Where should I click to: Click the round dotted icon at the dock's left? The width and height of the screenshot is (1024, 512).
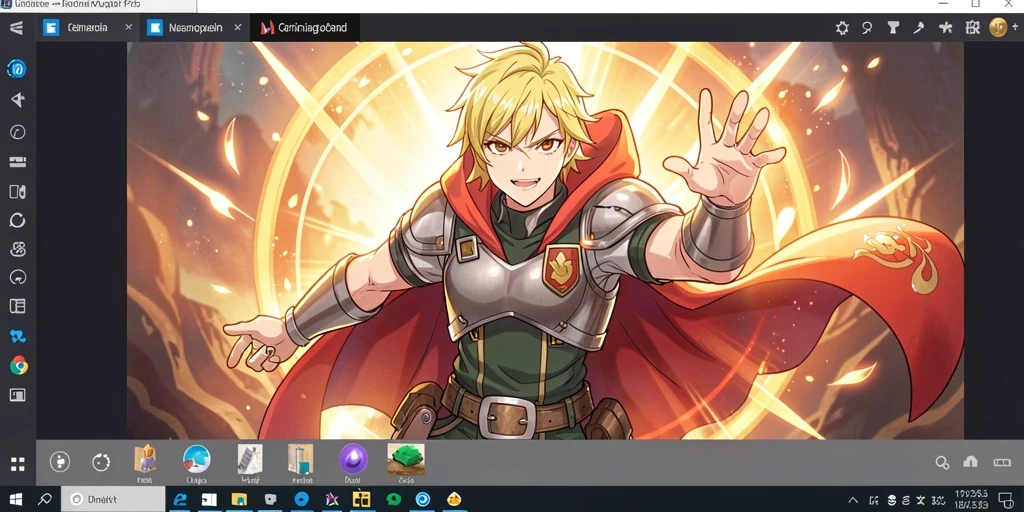click(60, 462)
